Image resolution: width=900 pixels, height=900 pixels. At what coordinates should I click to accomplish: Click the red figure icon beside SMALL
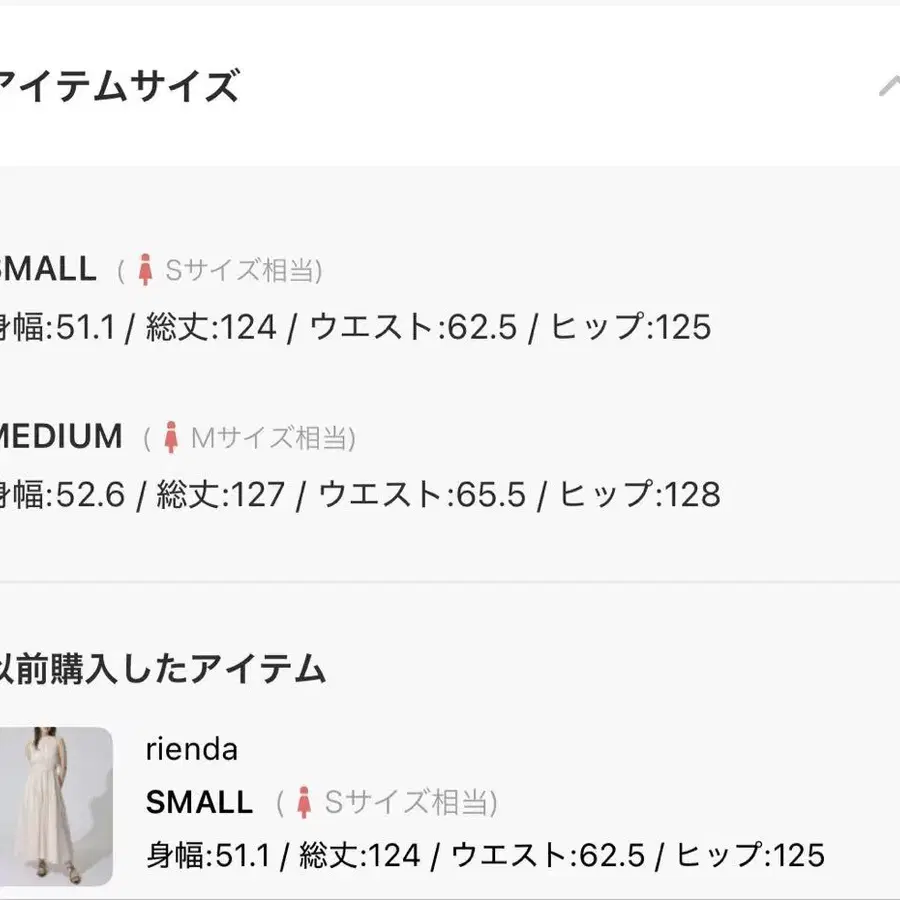coord(146,270)
